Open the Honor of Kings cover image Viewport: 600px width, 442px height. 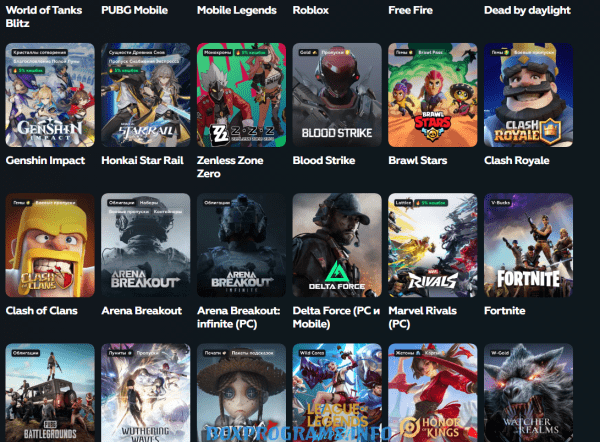click(x=432, y=393)
